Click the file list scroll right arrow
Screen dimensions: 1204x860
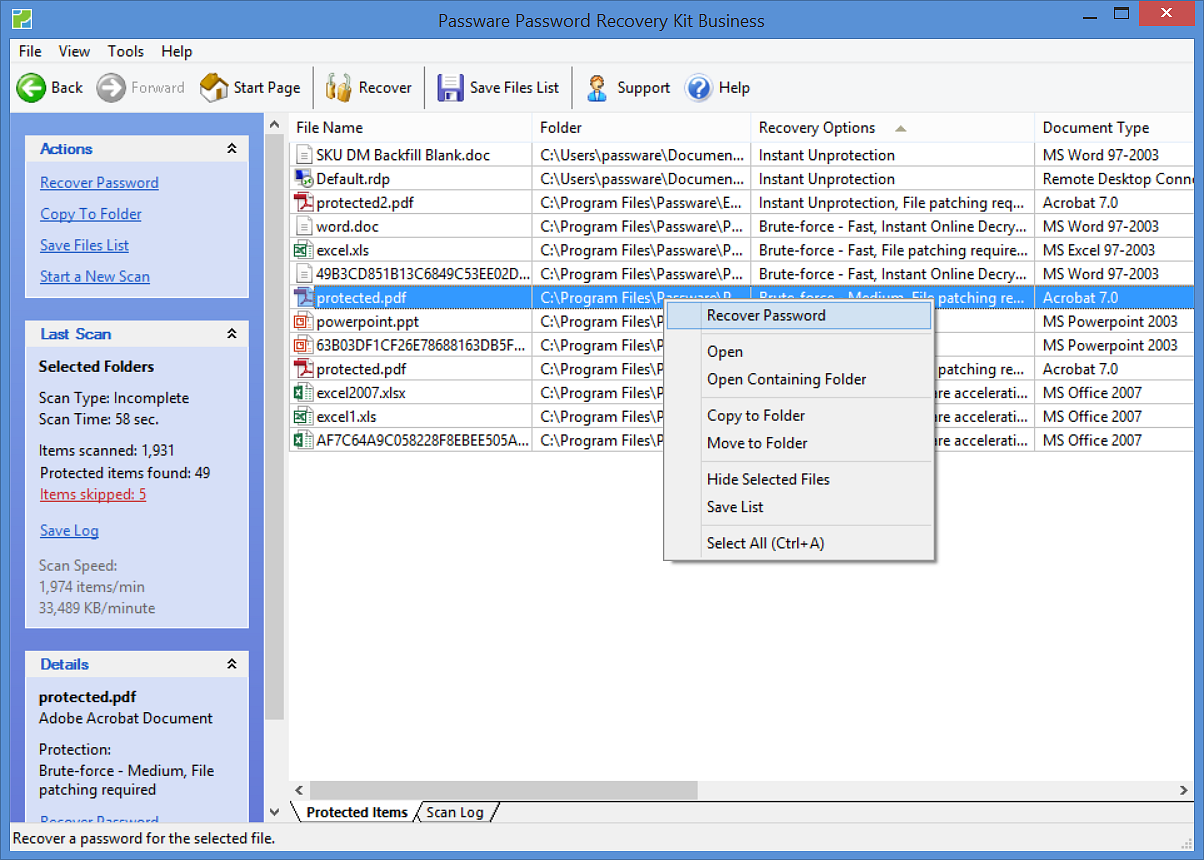click(x=1184, y=790)
